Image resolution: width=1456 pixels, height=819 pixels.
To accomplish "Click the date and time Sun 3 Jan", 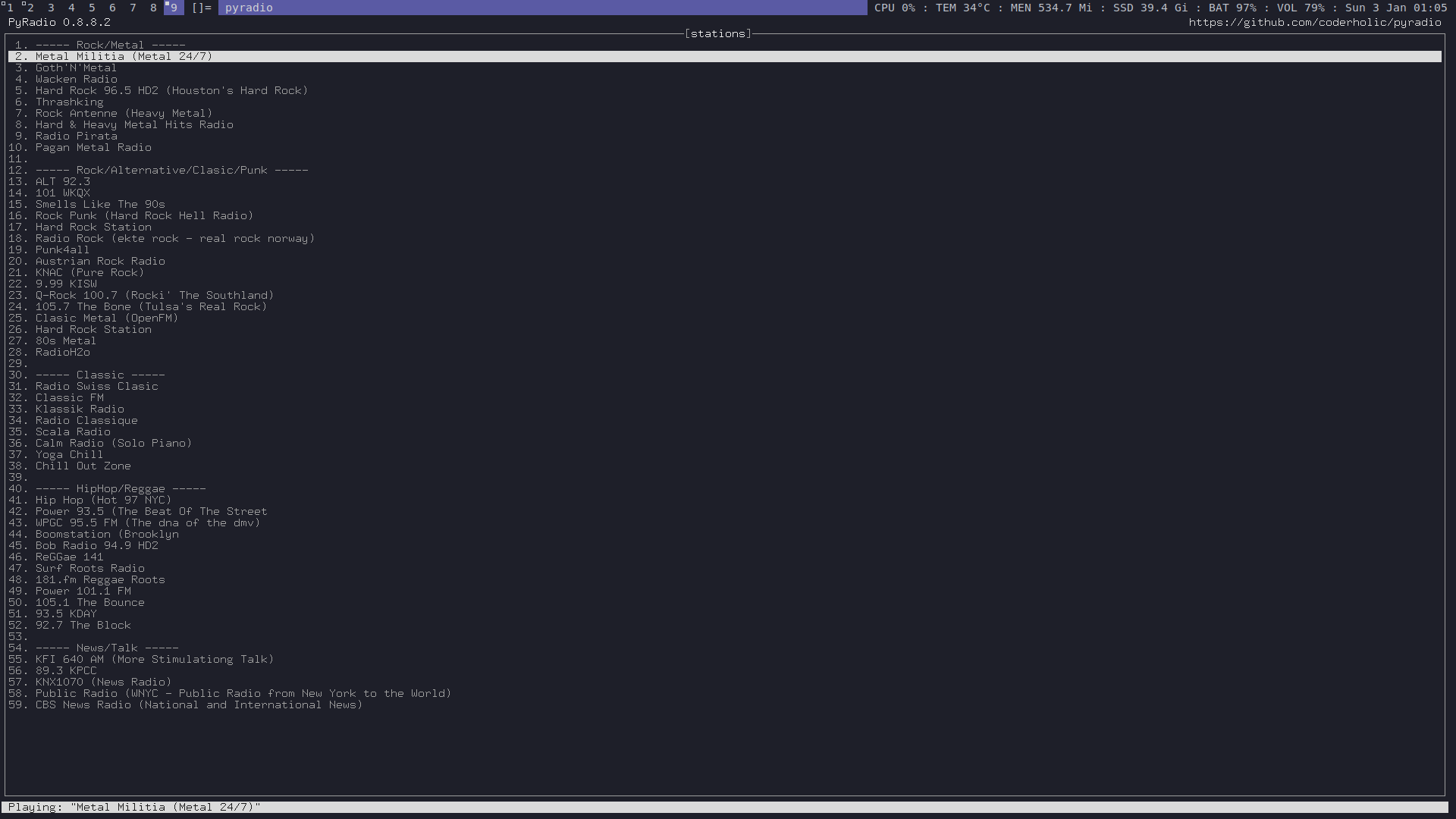I will pos(1396,8).
